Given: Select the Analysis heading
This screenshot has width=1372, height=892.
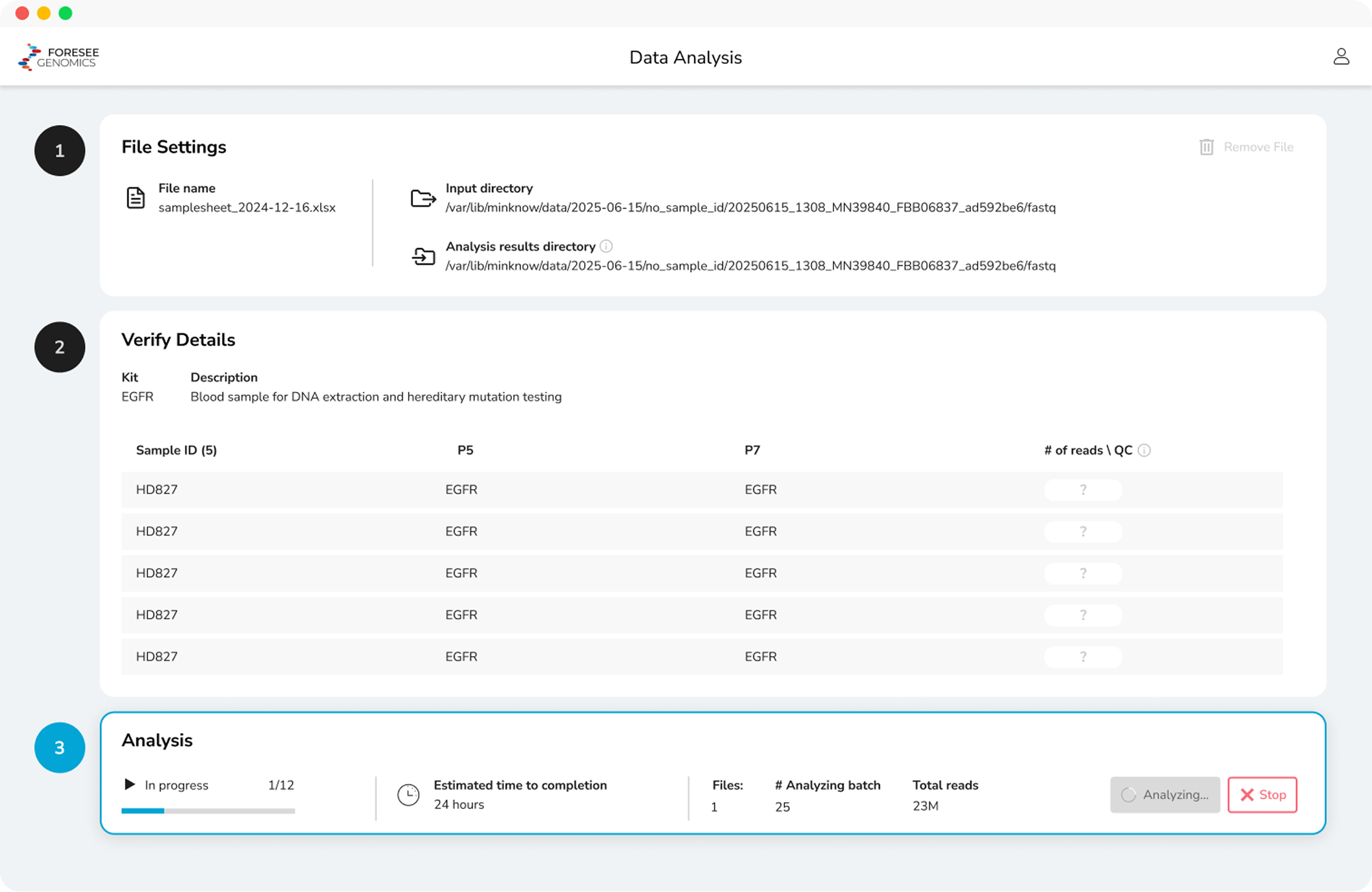Looking at the screenshot, I should coord(157,740).
